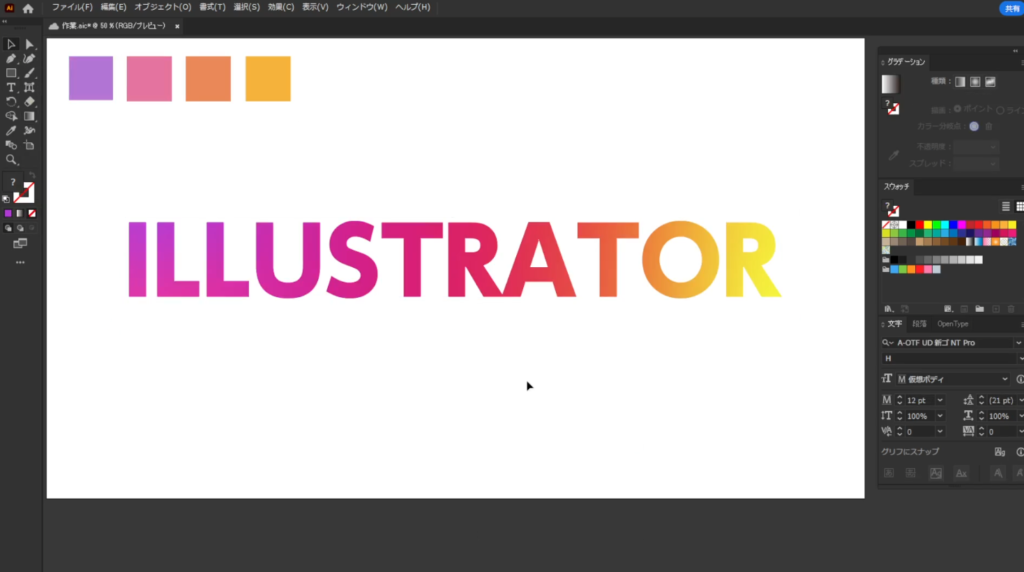Click the purple square on the artboard
This screenshot has height=572, width=1024.
[x=91, y=78]
